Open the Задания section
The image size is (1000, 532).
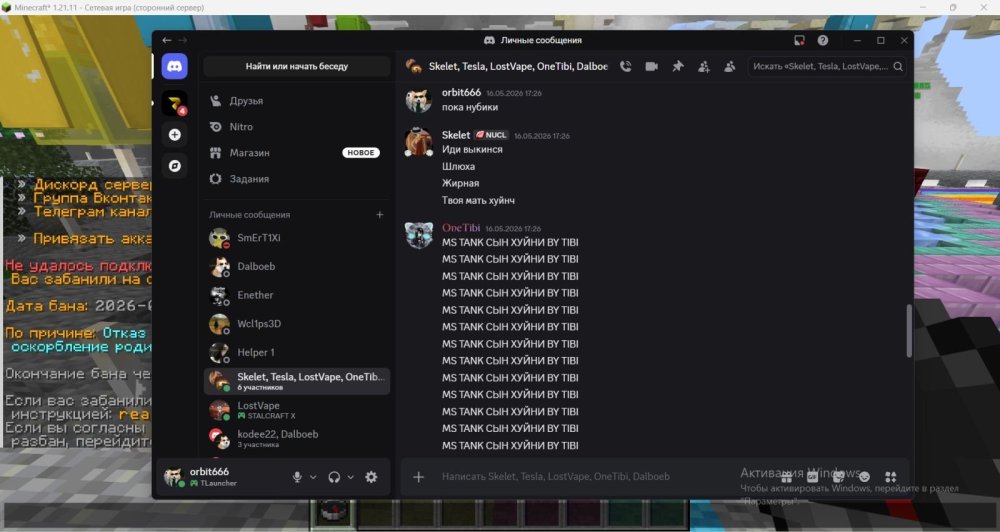tap(297, 179)
